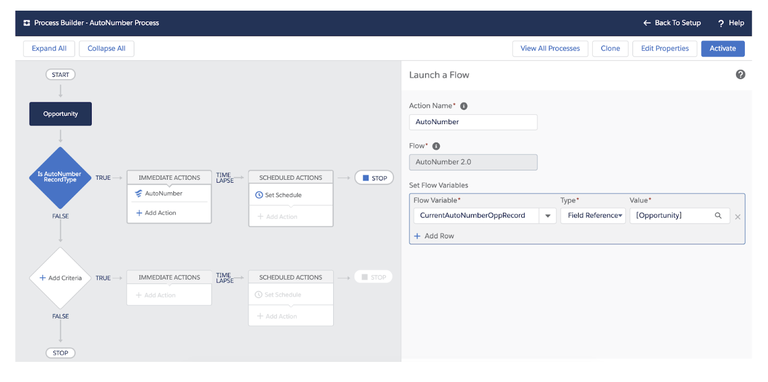
Task: Select the Is AutoNumber RecordType criteria diamond
Action: point(60,178)
